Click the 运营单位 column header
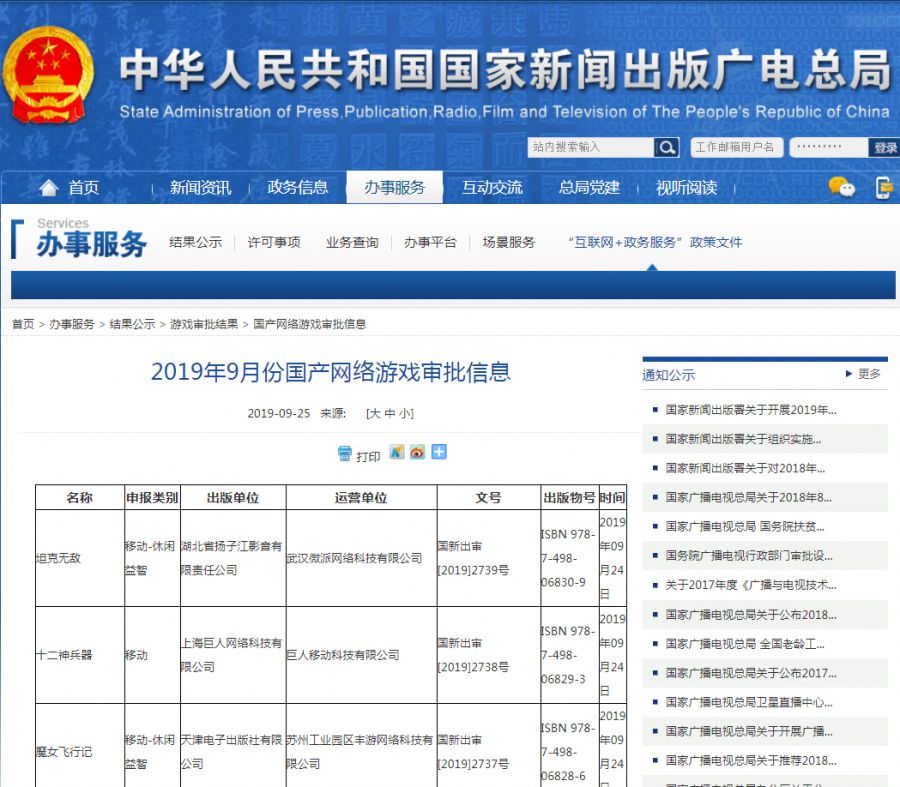 pos(361,497)
